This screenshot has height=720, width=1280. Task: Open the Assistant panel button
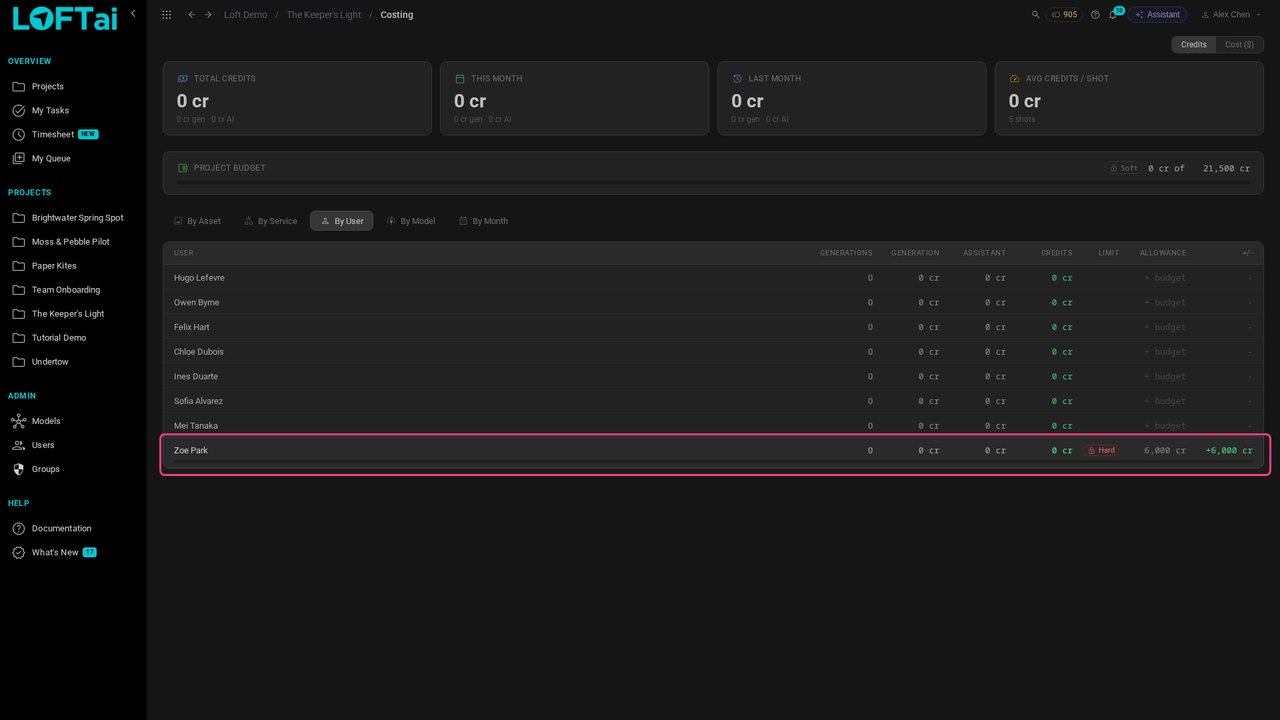(1157, 15)
